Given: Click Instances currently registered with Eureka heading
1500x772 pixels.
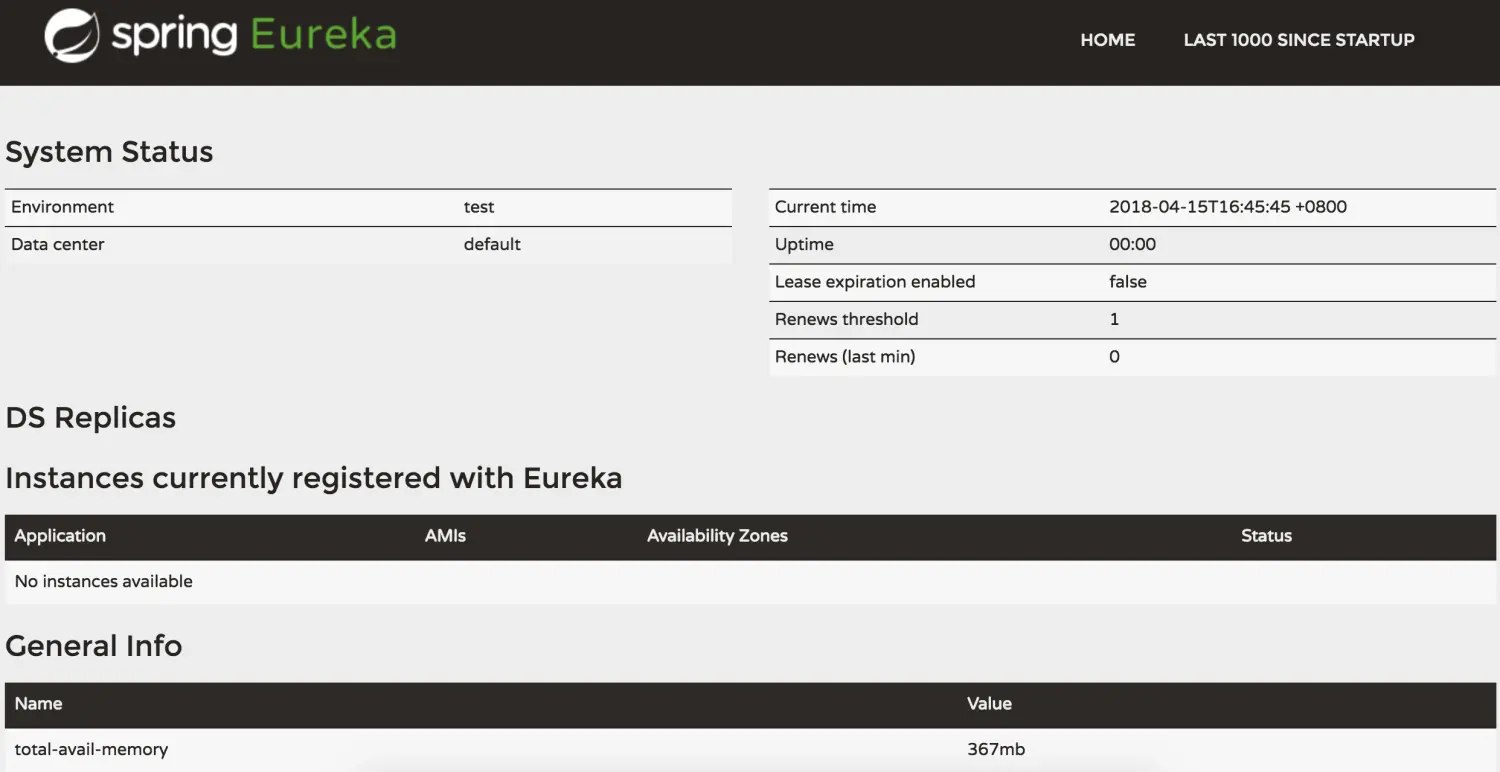Looking at the screenshot, I should point(314,478).
